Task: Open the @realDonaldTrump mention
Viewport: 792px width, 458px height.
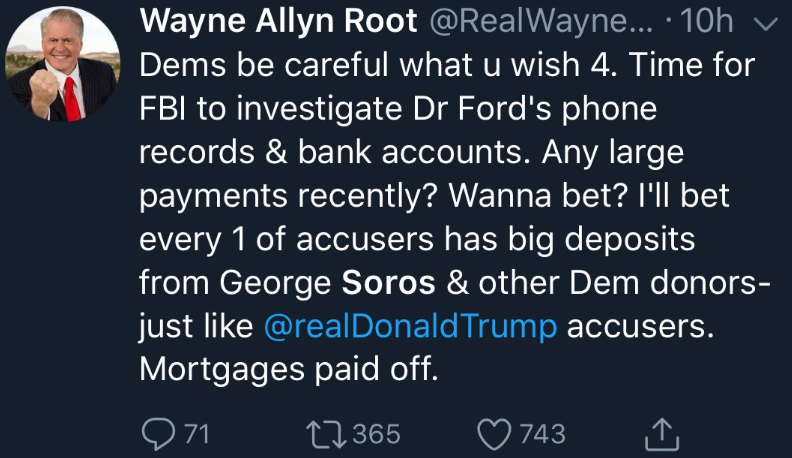Action: pos(411,326)
